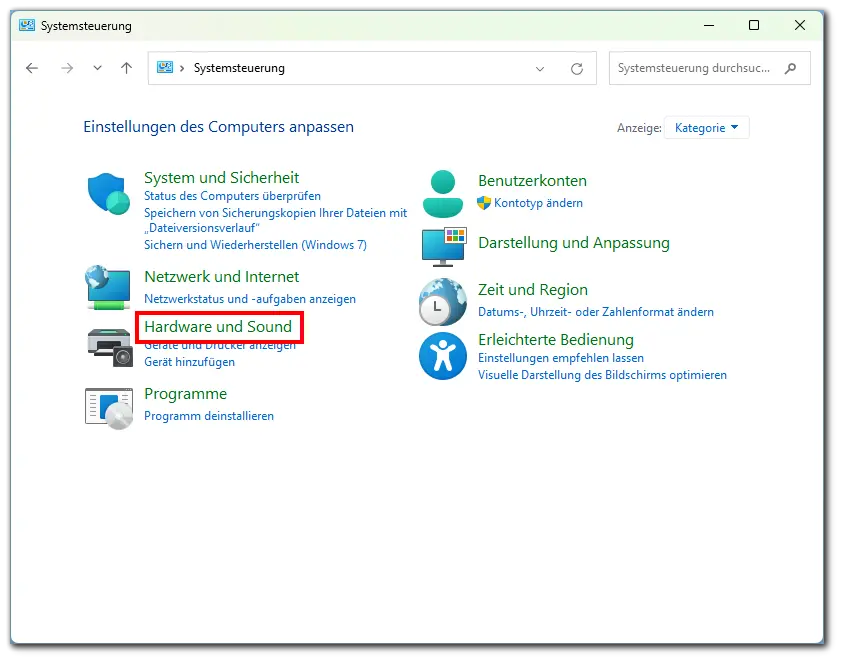Viewport: 842px width, 662px height.
Task: Refresh the Systemsteuerung view
Action: [x=577, y=69]
